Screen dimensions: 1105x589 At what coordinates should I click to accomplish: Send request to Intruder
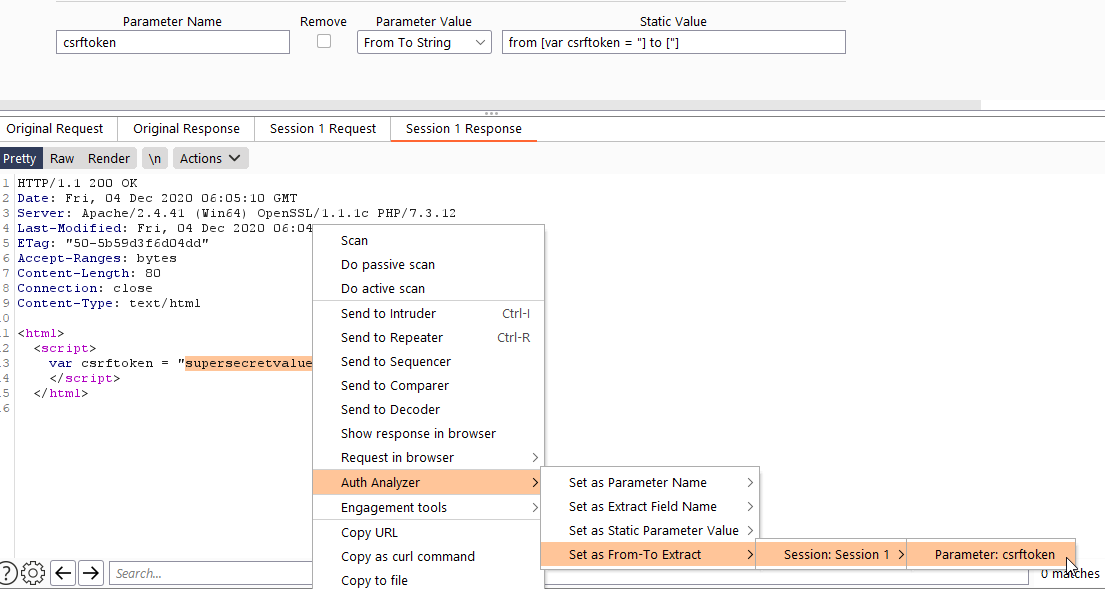pos(428,314)
